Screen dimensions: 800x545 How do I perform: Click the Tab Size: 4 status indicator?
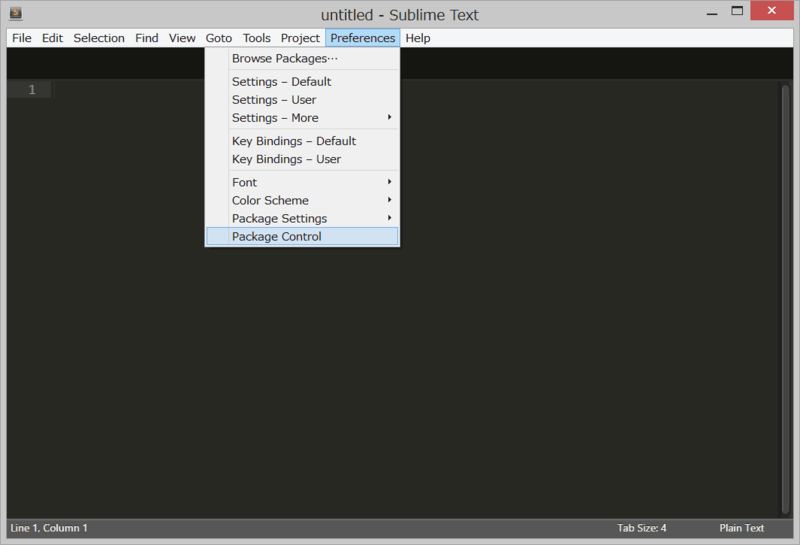641,528
